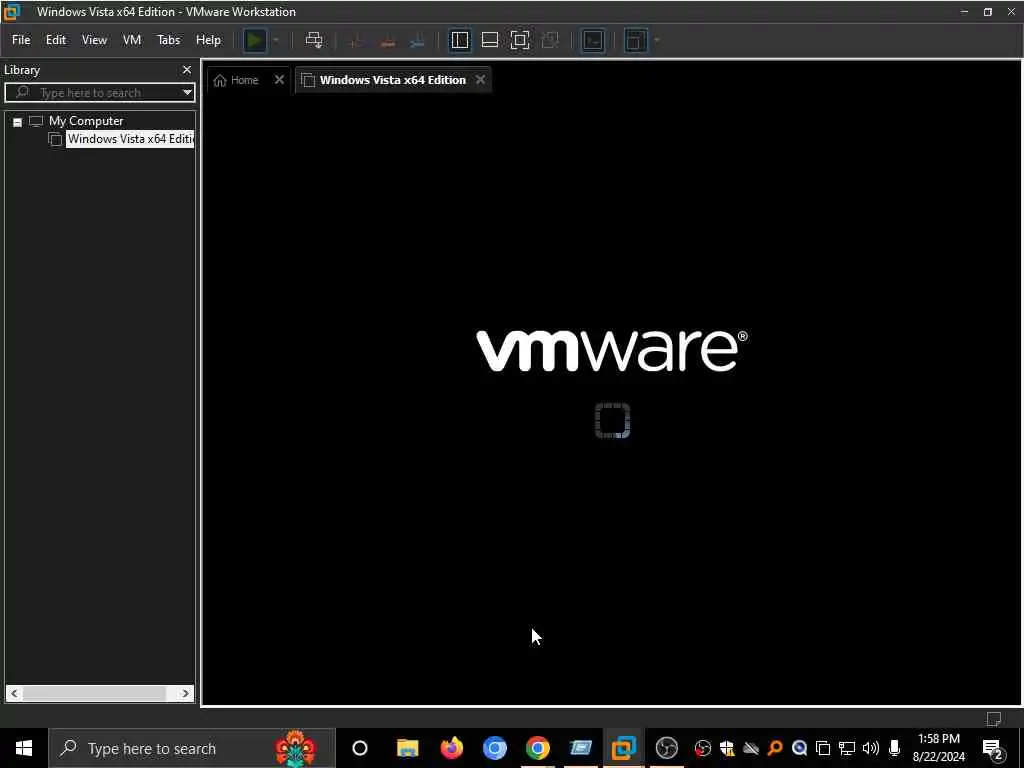Close the Windows Vista x64 Edition tab
Image resolution: width=1024 pixels, height=768 pixels.
click(481, 80)
